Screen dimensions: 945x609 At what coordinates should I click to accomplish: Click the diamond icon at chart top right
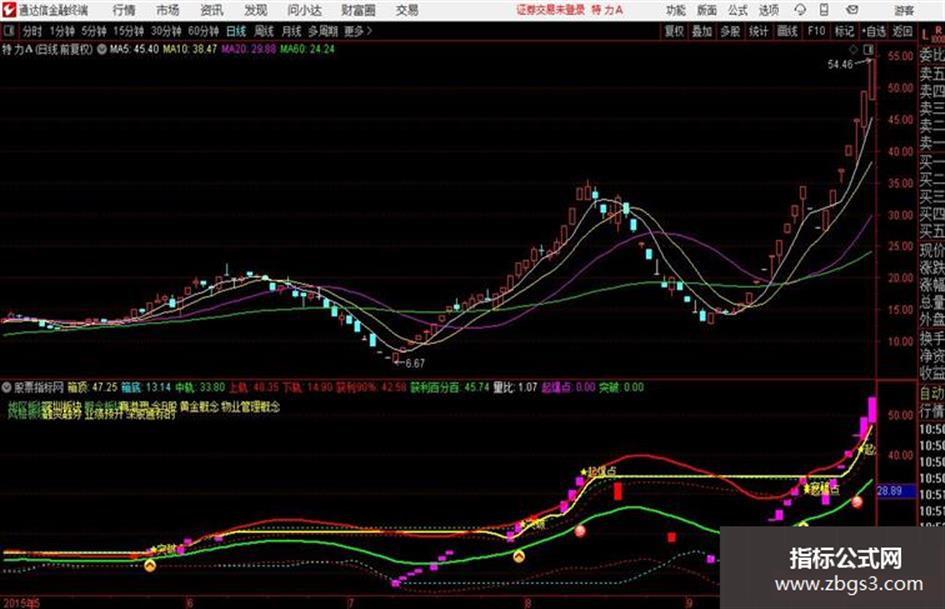pos(853,49)
